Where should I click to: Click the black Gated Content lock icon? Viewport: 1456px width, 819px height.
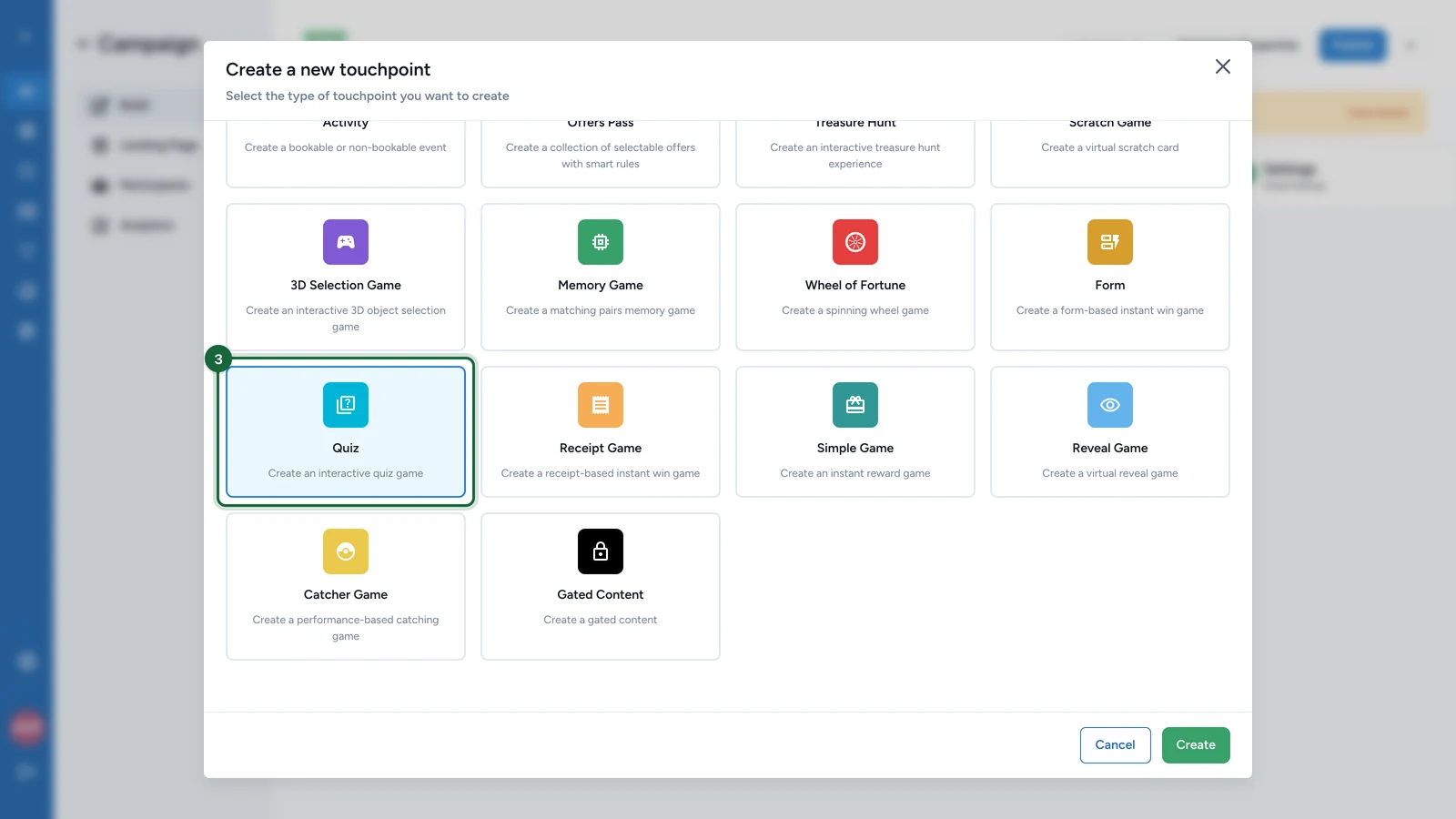[601, 551]
